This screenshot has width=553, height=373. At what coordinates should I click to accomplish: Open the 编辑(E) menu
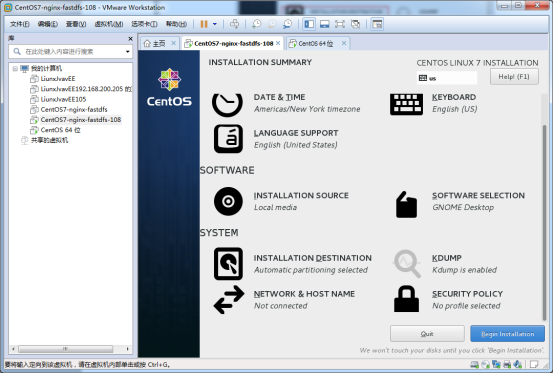pyautogui.click(x=48, y=24)
